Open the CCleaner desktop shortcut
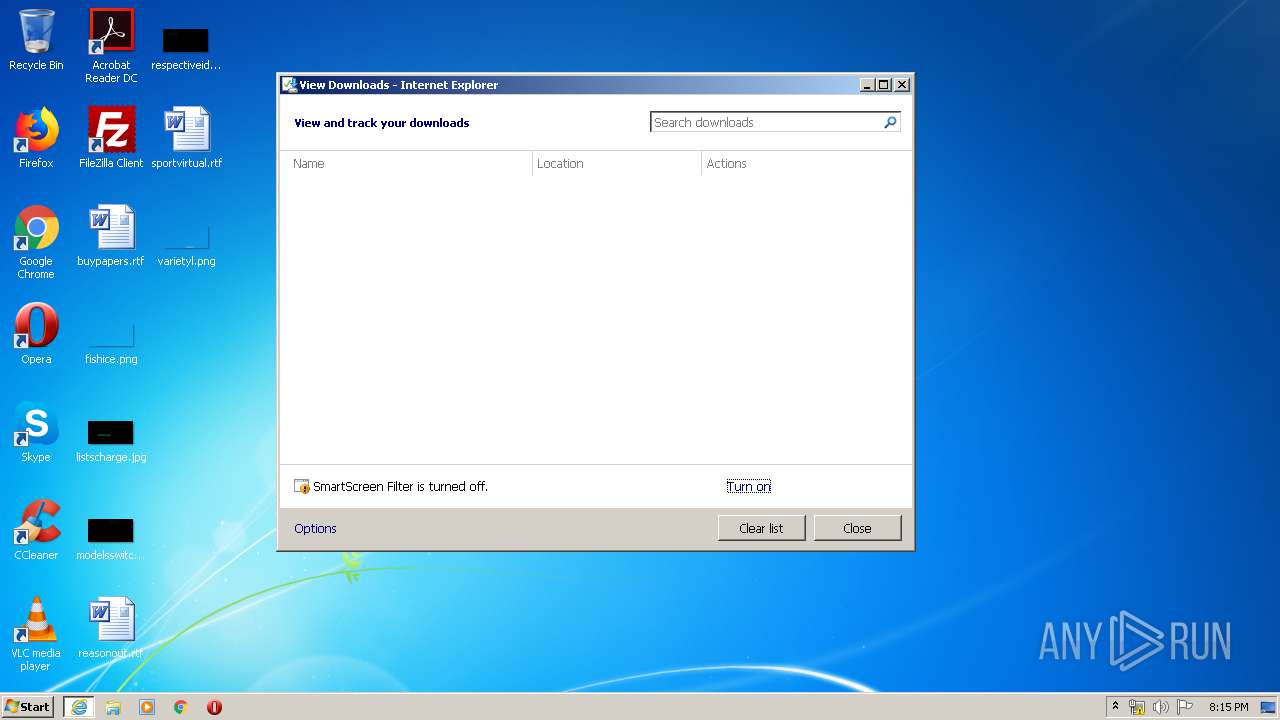 coord(36,530)
